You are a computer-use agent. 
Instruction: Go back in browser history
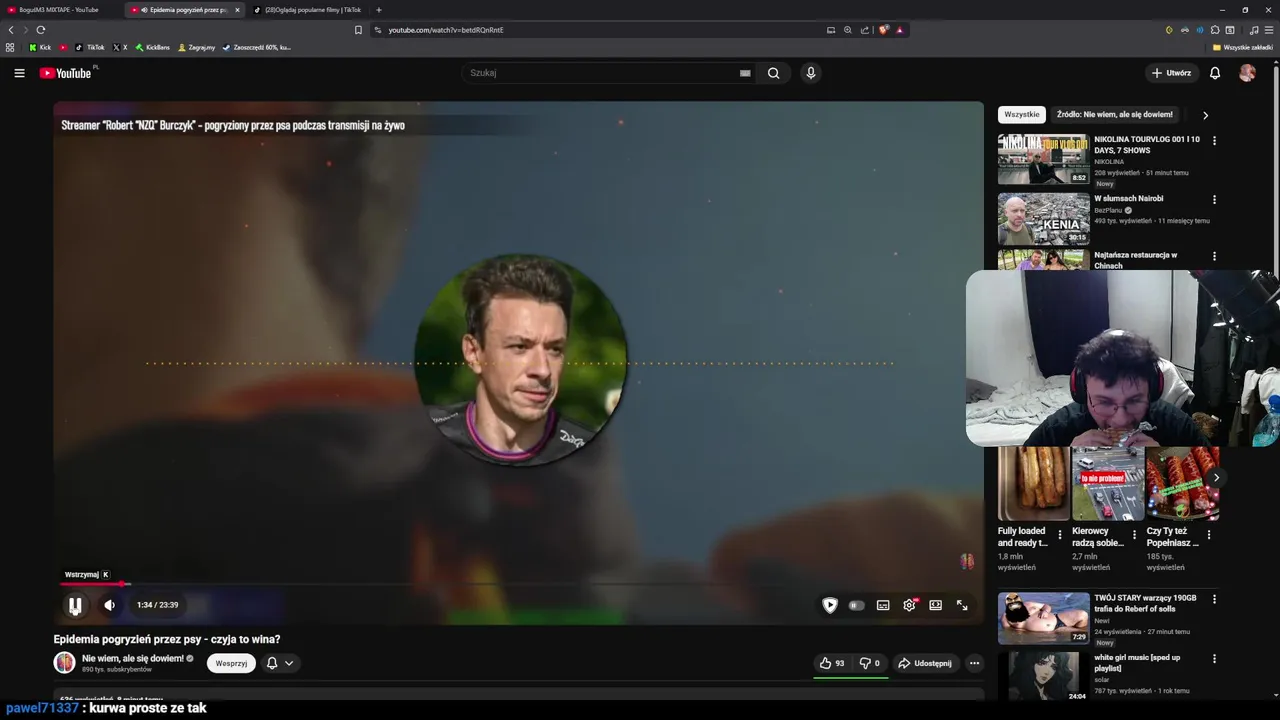click(9, 30)
